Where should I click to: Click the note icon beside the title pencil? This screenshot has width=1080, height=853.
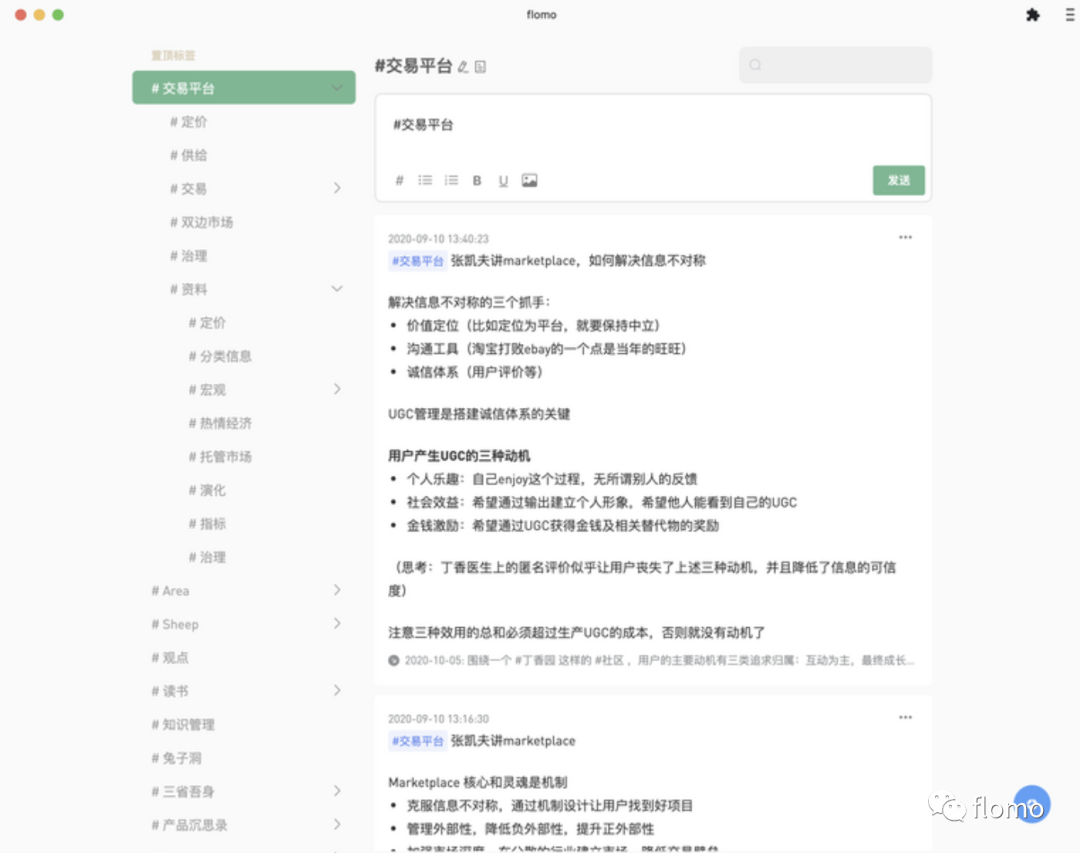[x=480, y=67]
